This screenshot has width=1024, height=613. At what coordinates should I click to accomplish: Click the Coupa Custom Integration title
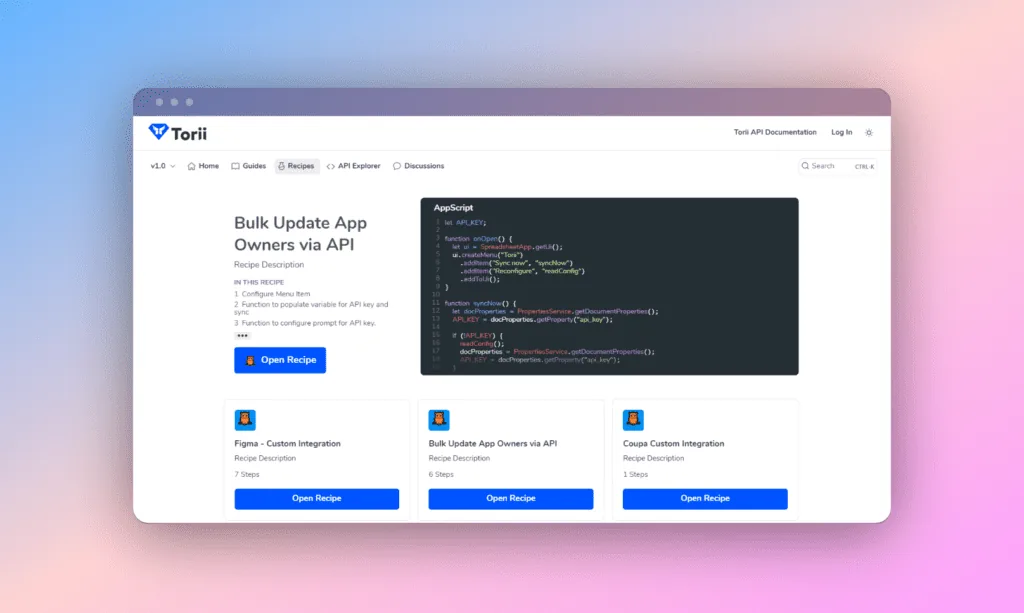[673, 443]
